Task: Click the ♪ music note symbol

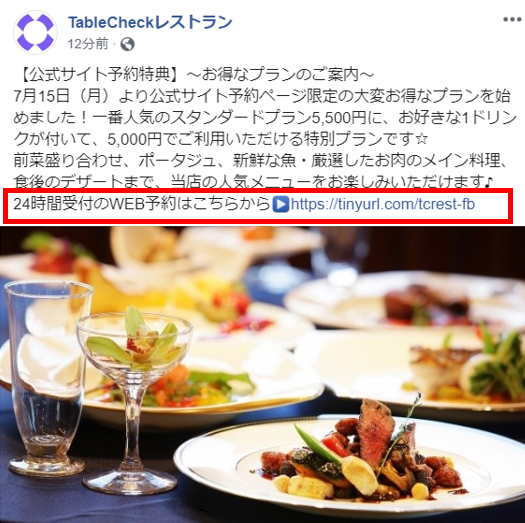Action: [489, 182]
